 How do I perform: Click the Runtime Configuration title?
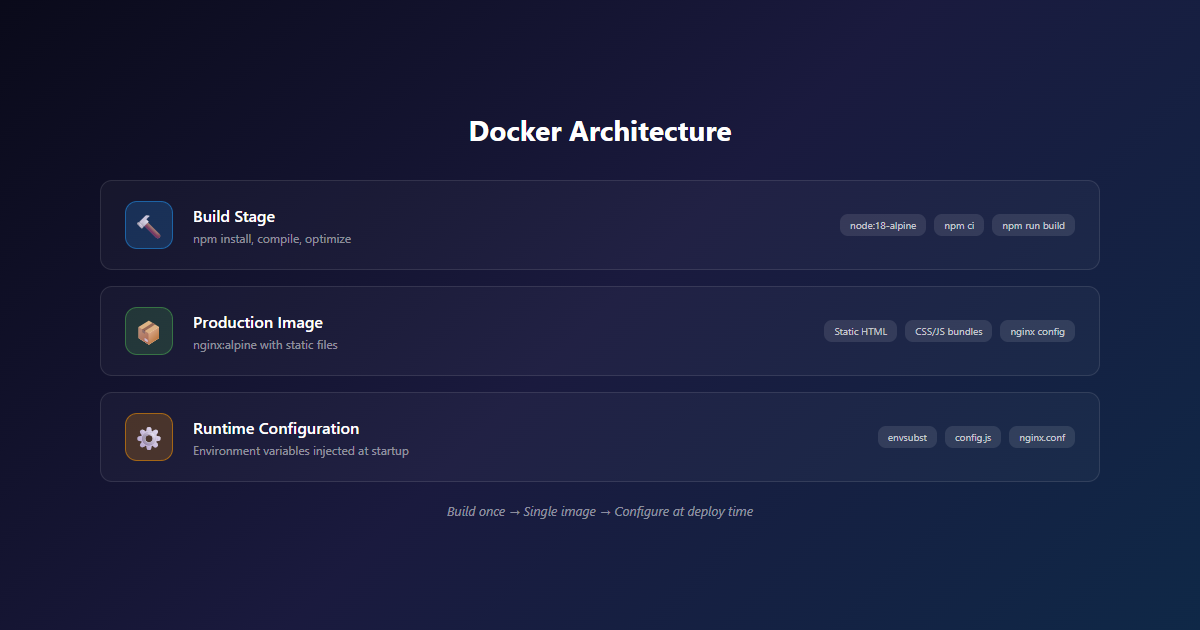[x=276, y=428]
